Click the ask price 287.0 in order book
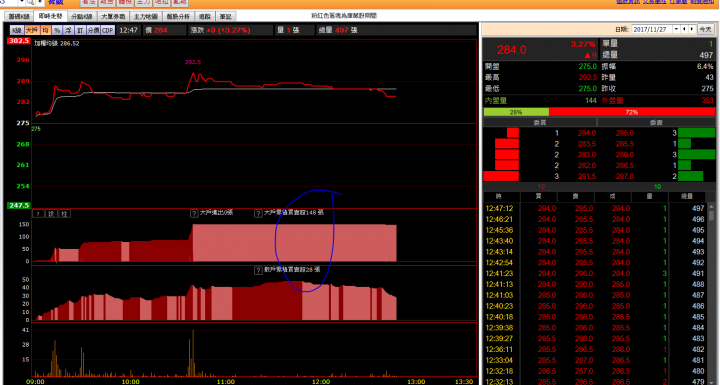The image size is (720, 385). [625, 176]
